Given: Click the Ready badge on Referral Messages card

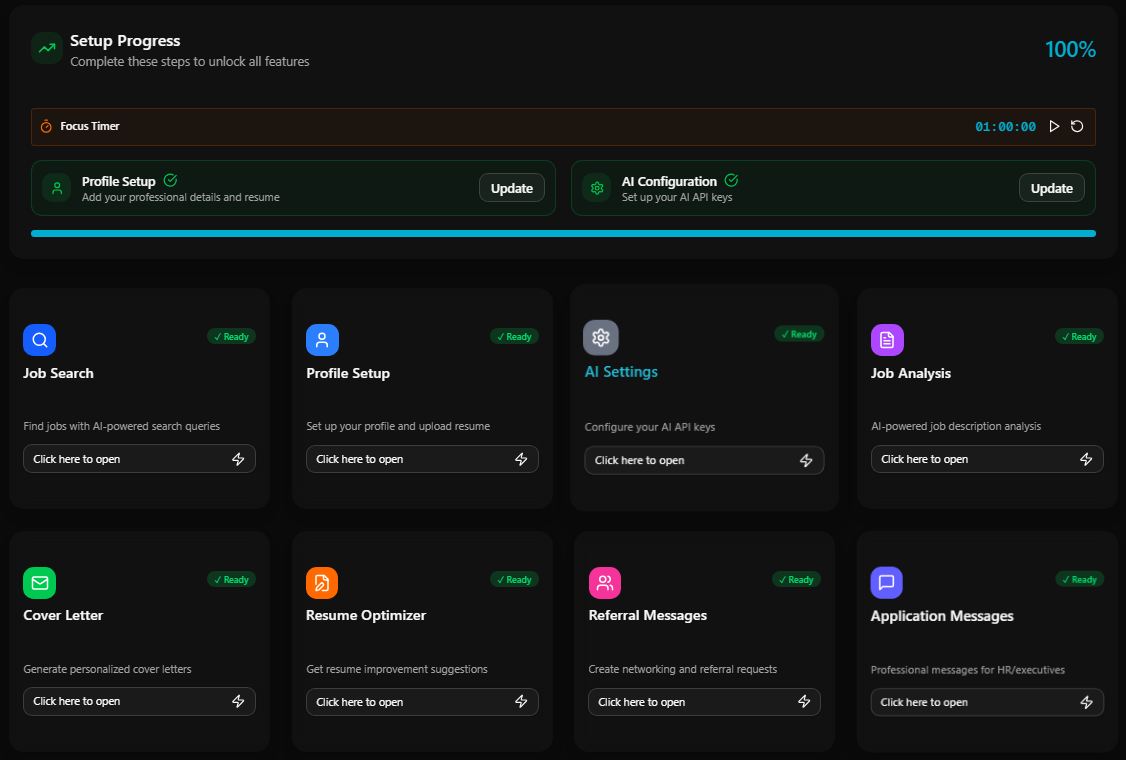Looking at the screenshot, I should [796, 579].
